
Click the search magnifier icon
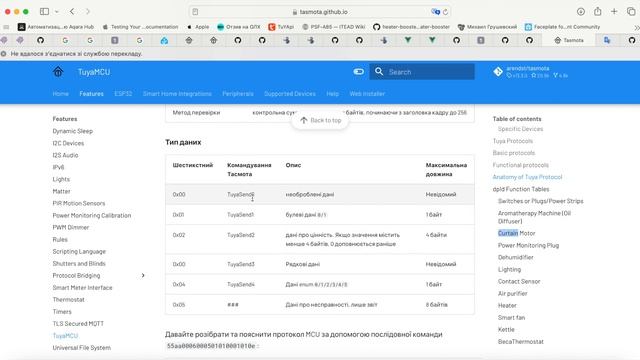coord(379,72)
